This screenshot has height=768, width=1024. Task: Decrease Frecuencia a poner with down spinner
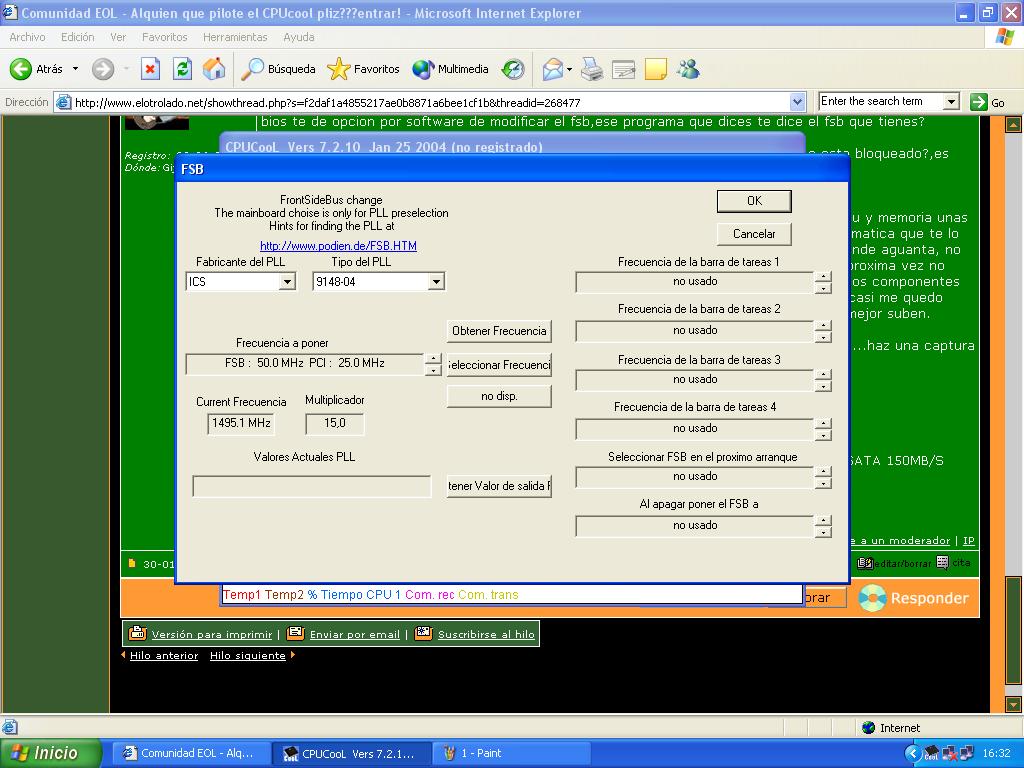point(433,370)
